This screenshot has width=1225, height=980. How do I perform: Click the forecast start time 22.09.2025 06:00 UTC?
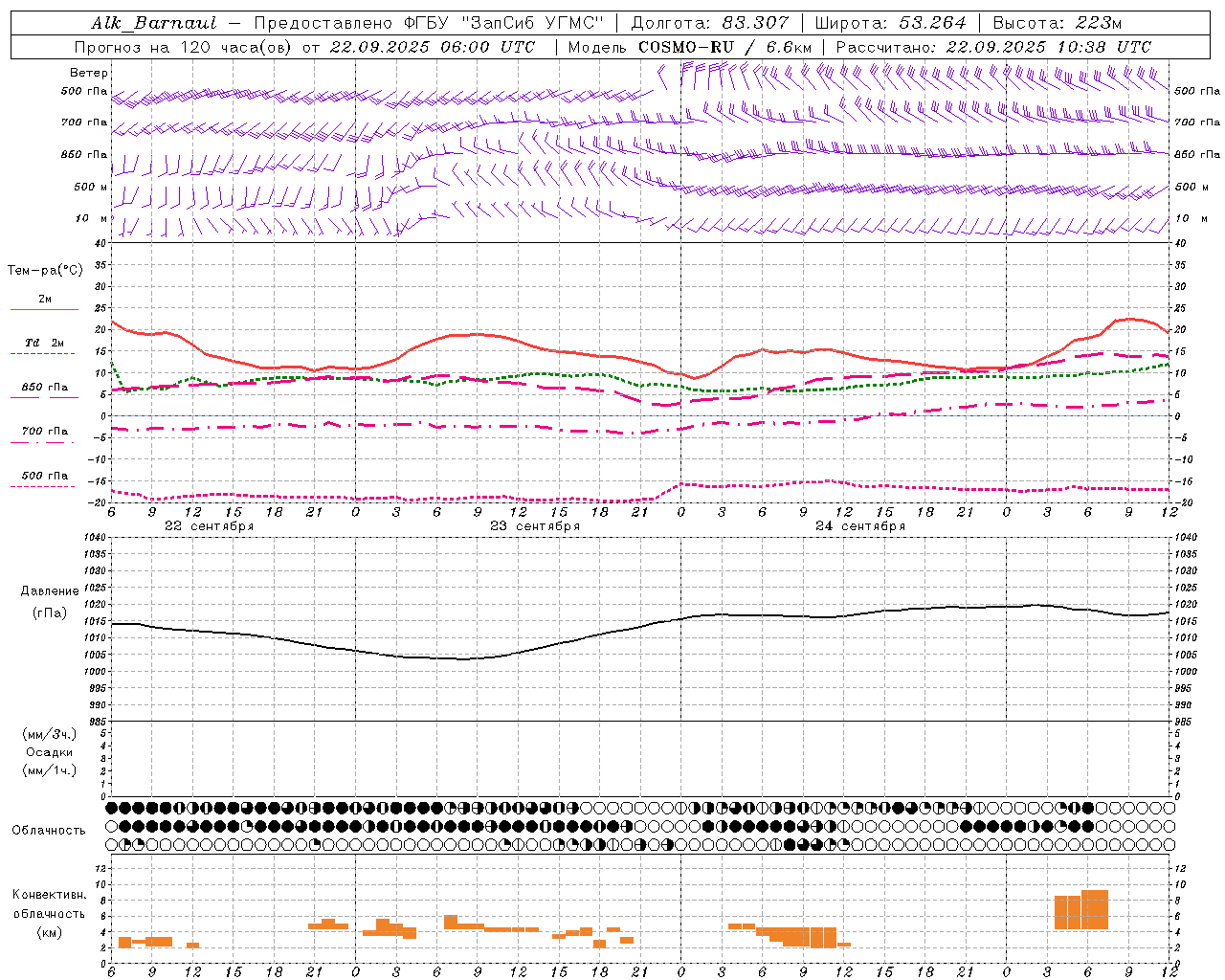432,46
